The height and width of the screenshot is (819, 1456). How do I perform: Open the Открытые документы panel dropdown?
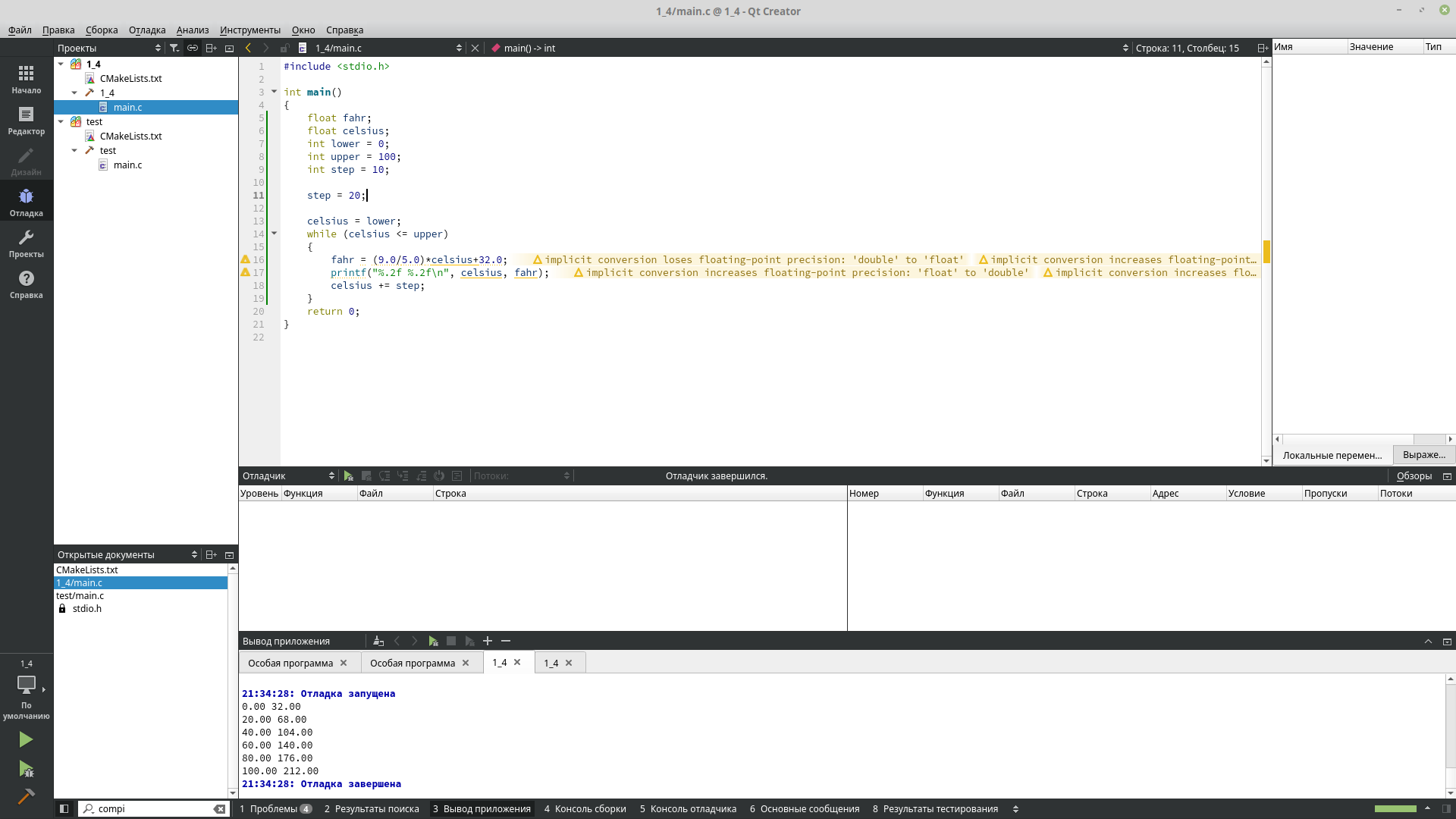tap(127, 554)
